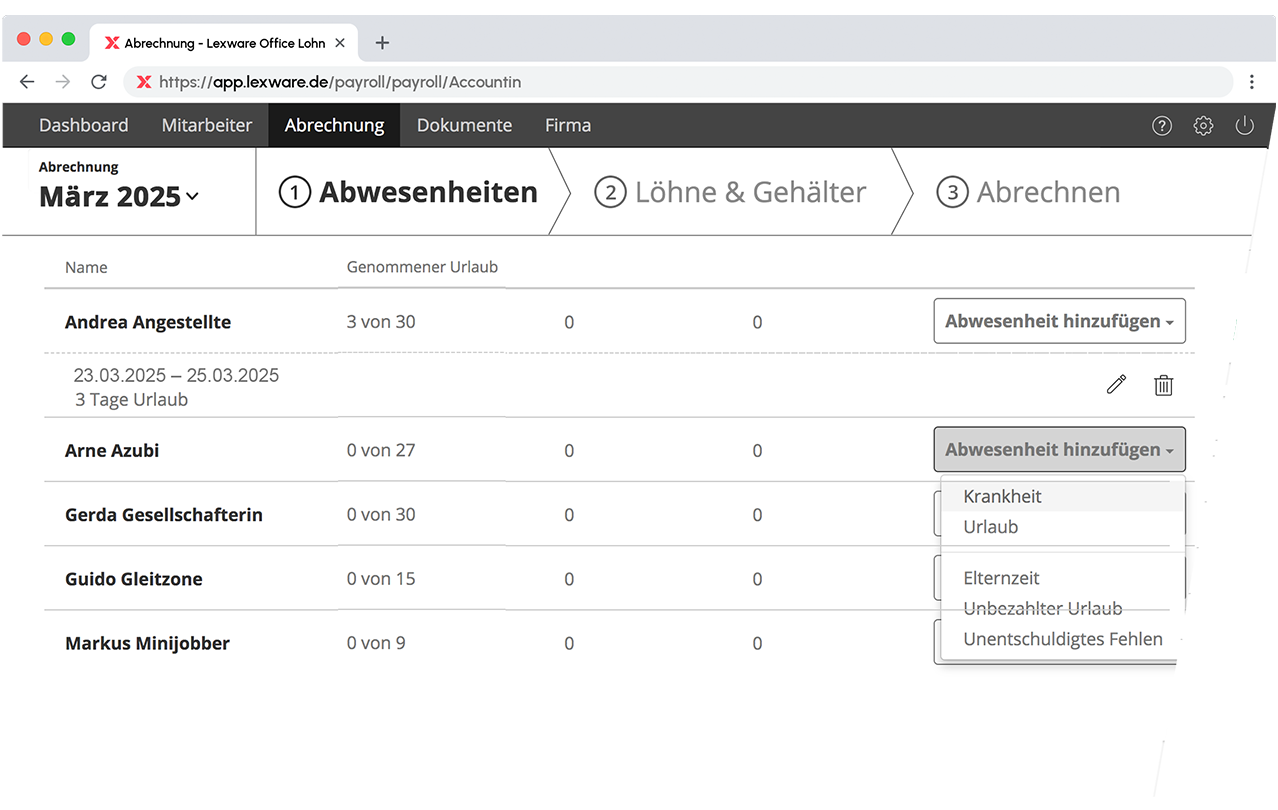Viewport: 1278px width, 810px height.
Task: Open settings via the gear icon
Action: click(1203, 126)
